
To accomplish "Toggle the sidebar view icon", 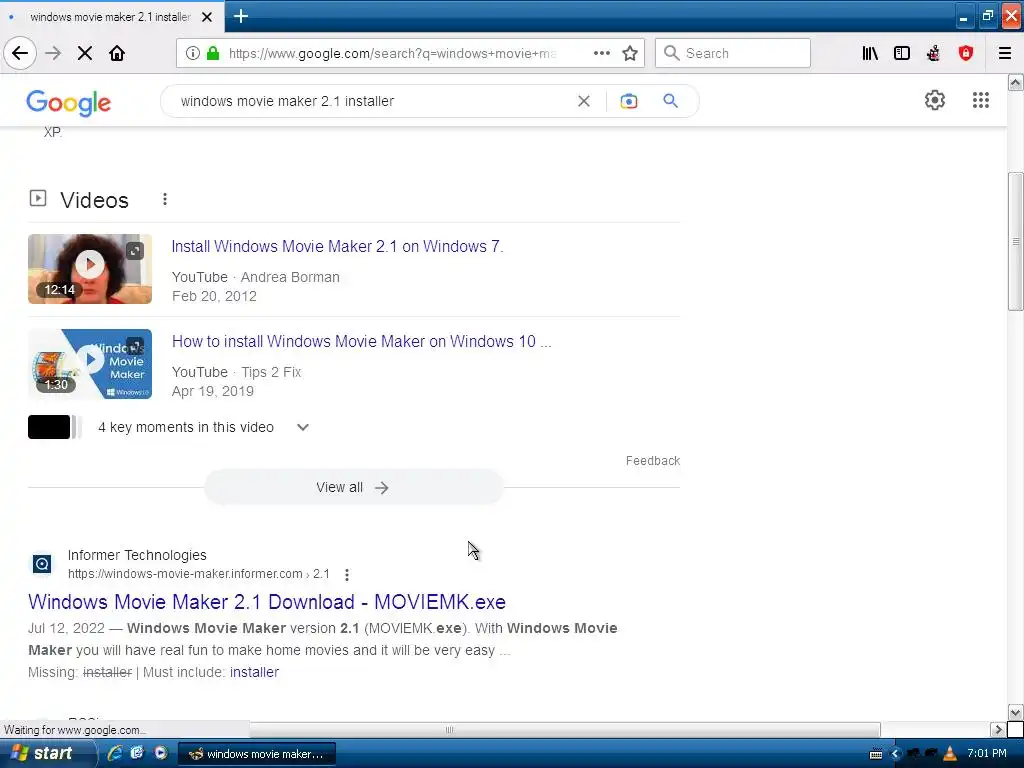I will [902, 53].
